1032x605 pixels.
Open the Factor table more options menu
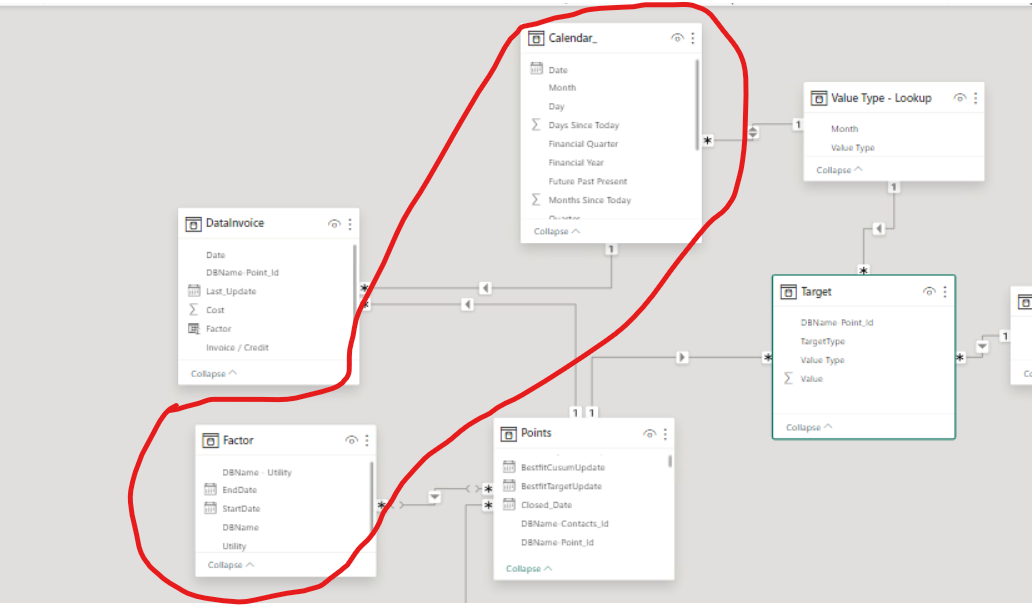367,440
